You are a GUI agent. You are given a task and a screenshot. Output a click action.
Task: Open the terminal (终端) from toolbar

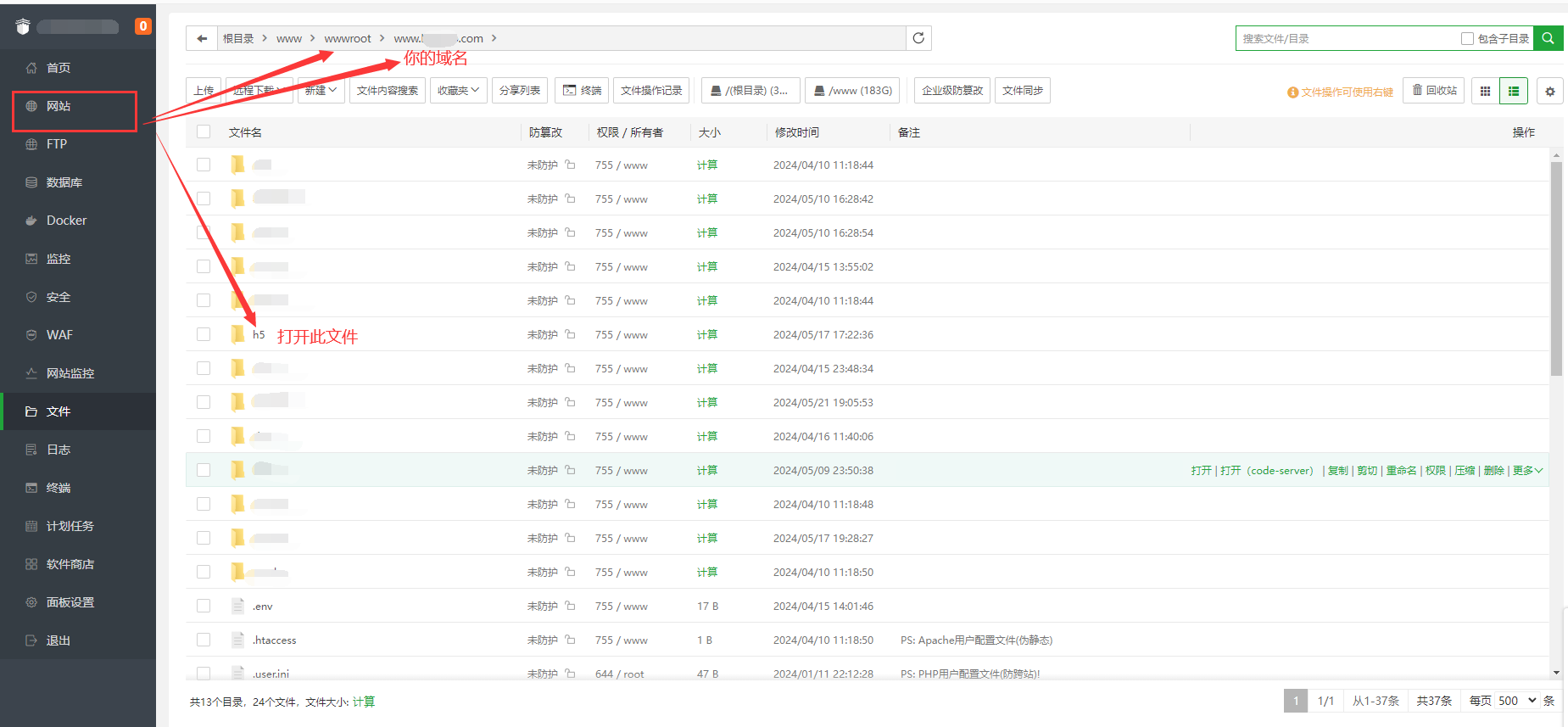582,91
